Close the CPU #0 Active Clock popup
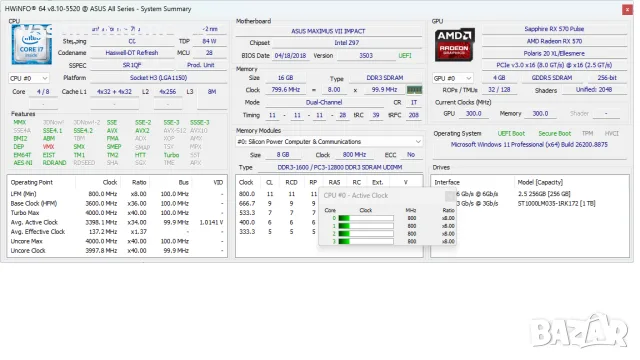 click(x=450, y=196)
